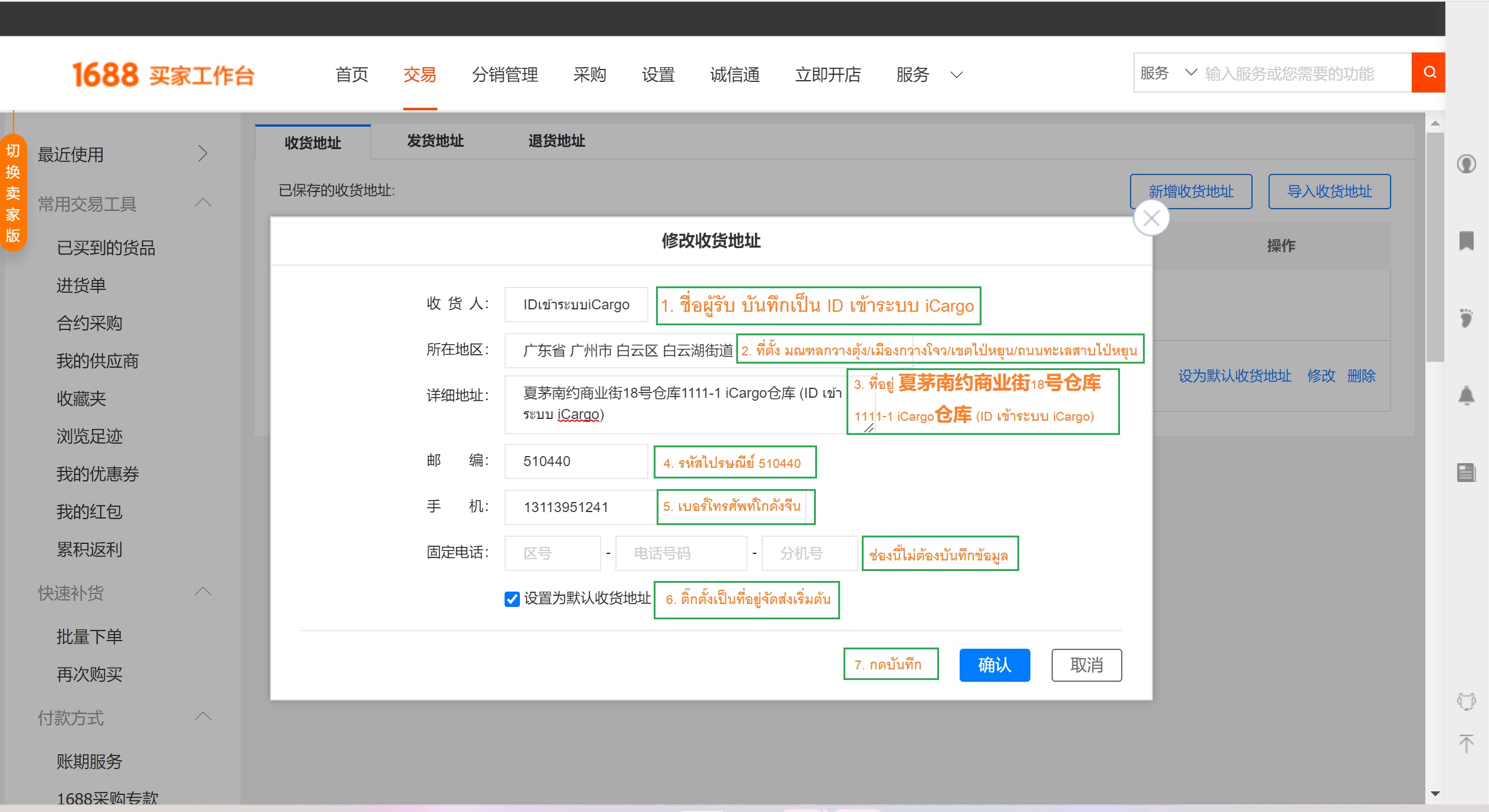Switch to the 发货地址 tab

(x=435, y=141)
